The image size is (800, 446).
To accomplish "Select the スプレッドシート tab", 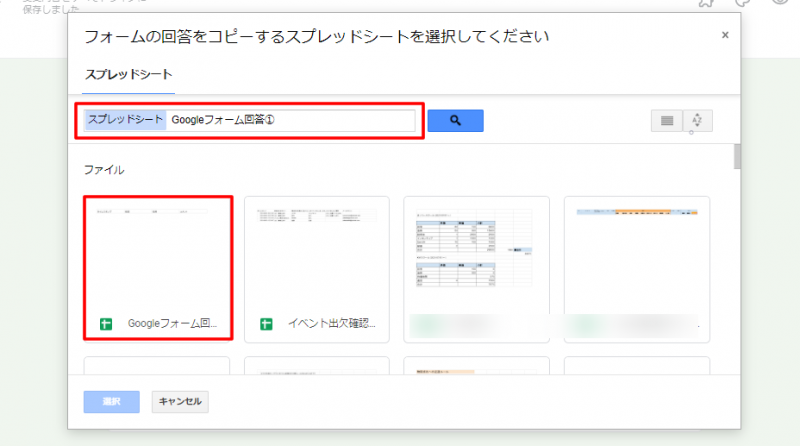I will click(126, 75).
